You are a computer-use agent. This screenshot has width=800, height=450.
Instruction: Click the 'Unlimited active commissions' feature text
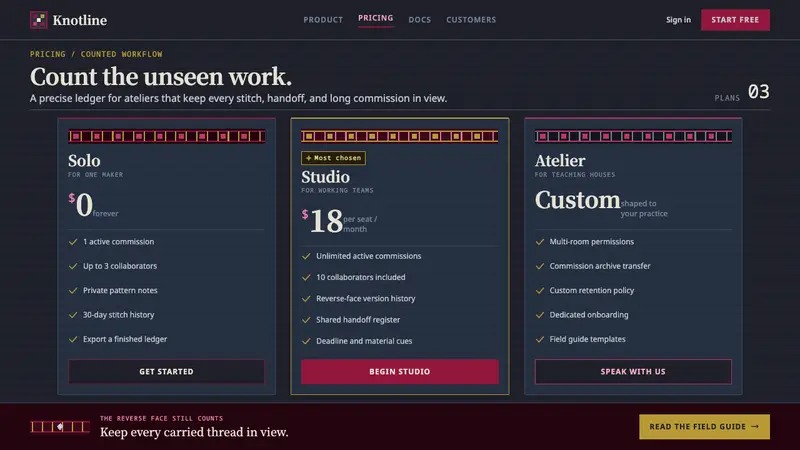368,256
